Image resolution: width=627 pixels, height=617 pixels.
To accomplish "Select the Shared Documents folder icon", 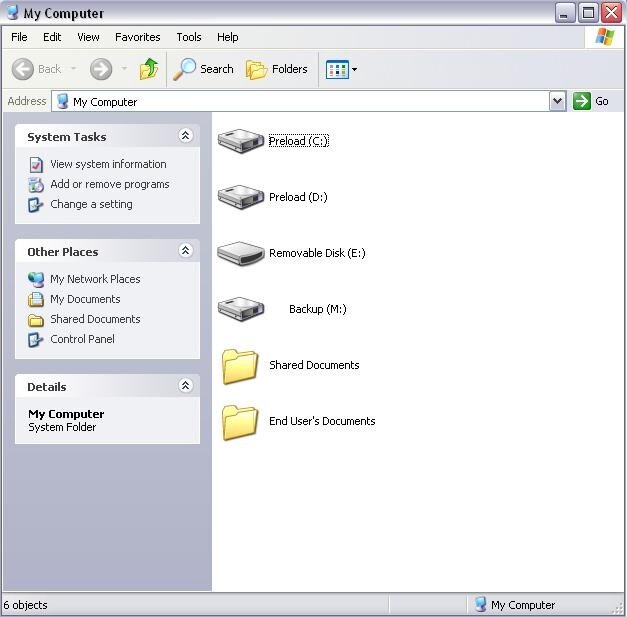I will (241, 366).
